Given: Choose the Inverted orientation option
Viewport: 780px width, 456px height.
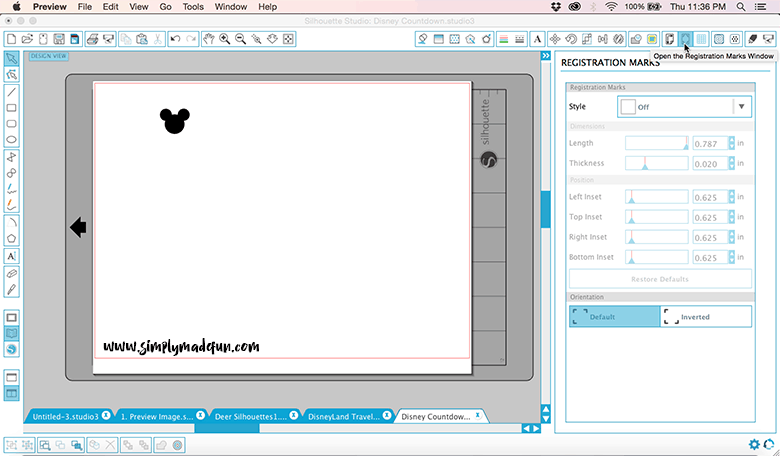Looking at the screenshot, I should pos(706,317).
